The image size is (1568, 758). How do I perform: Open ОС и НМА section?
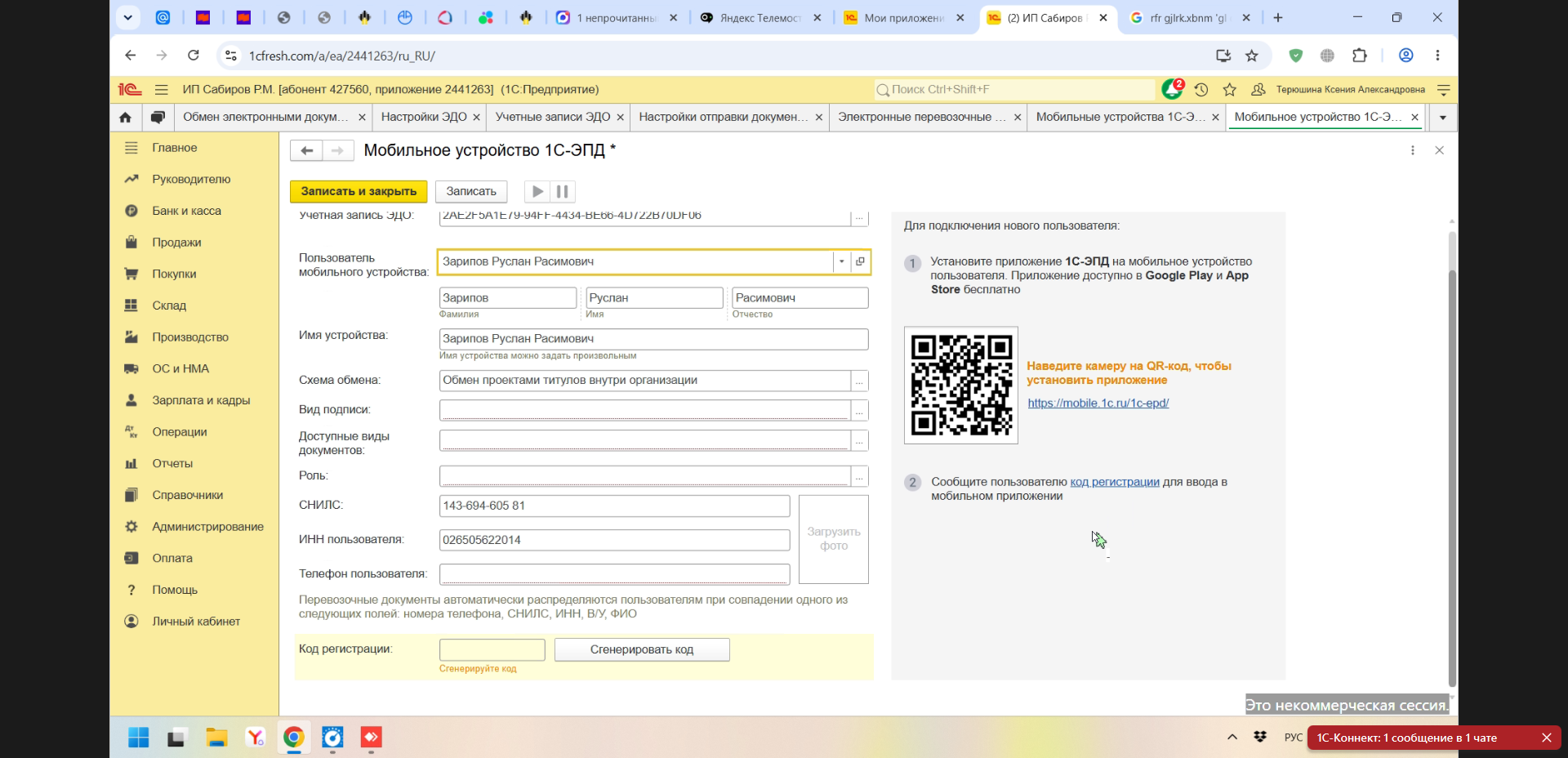194,368
